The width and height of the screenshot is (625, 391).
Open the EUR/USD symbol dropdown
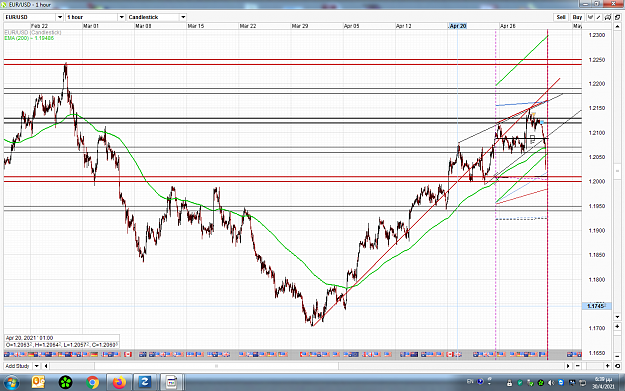pyautogui.click(x=60, y=17)
